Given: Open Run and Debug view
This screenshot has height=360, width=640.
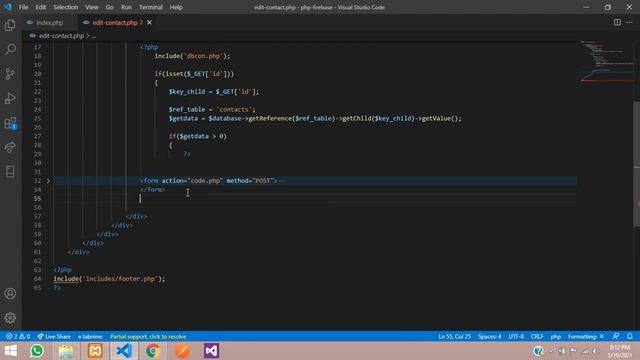Looking at the screenshot, I should tap(10, 98).
